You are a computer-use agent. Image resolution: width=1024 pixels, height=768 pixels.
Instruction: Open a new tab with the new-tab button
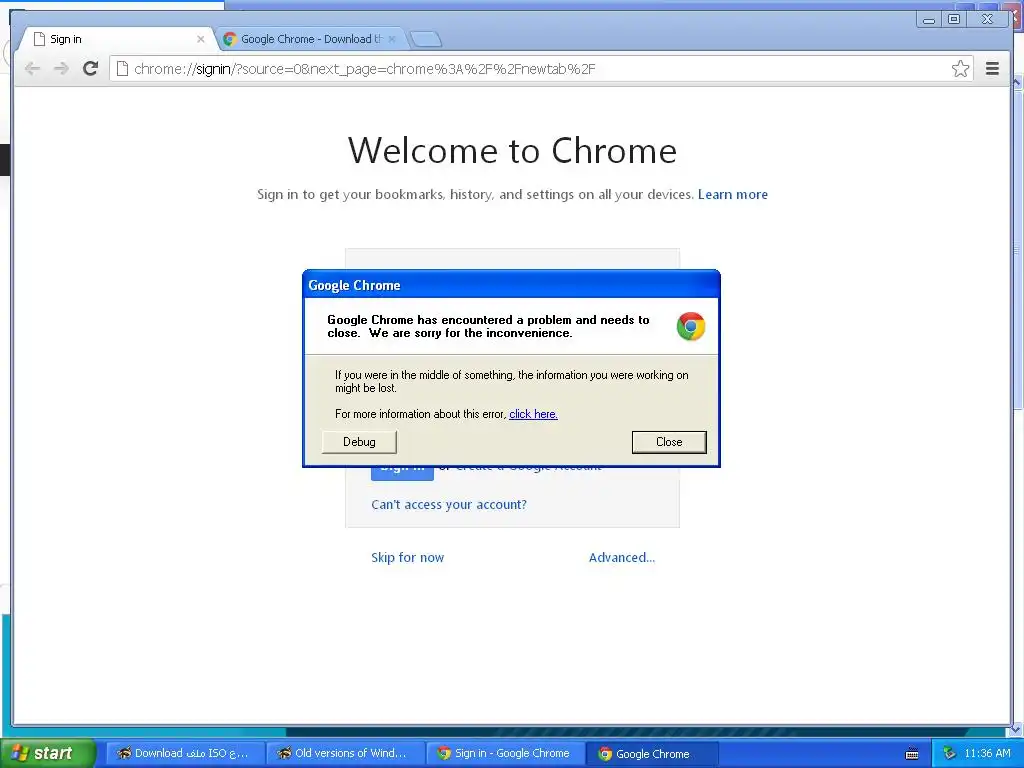coord(426,40)
